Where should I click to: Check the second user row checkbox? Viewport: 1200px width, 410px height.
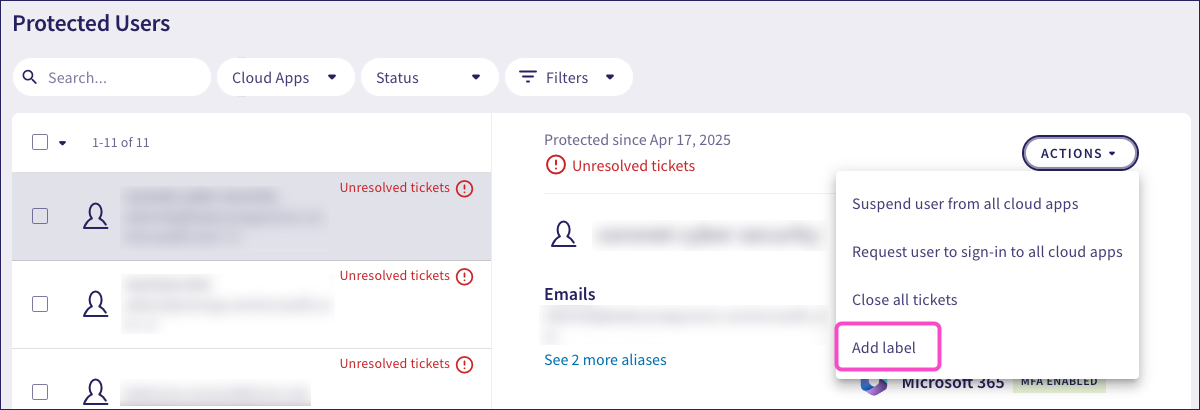40,303
